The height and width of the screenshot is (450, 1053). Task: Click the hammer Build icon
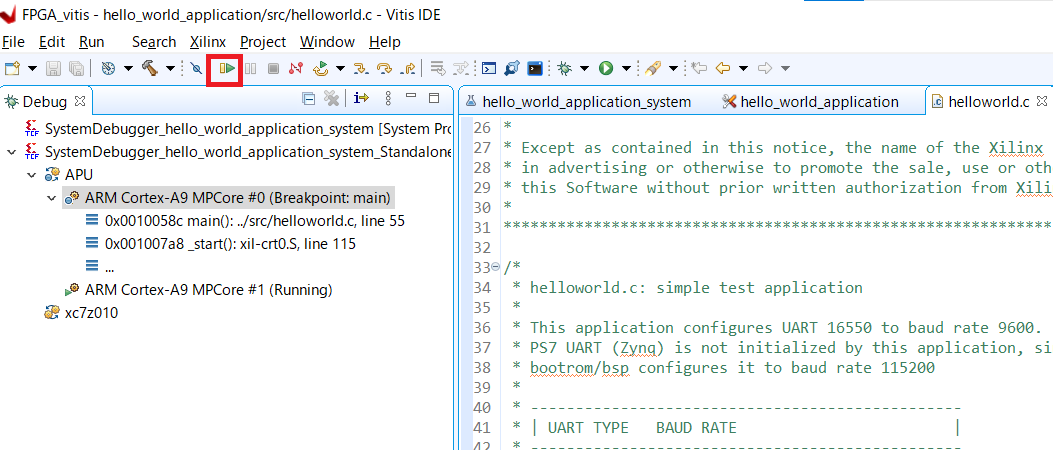pos(150,68)
